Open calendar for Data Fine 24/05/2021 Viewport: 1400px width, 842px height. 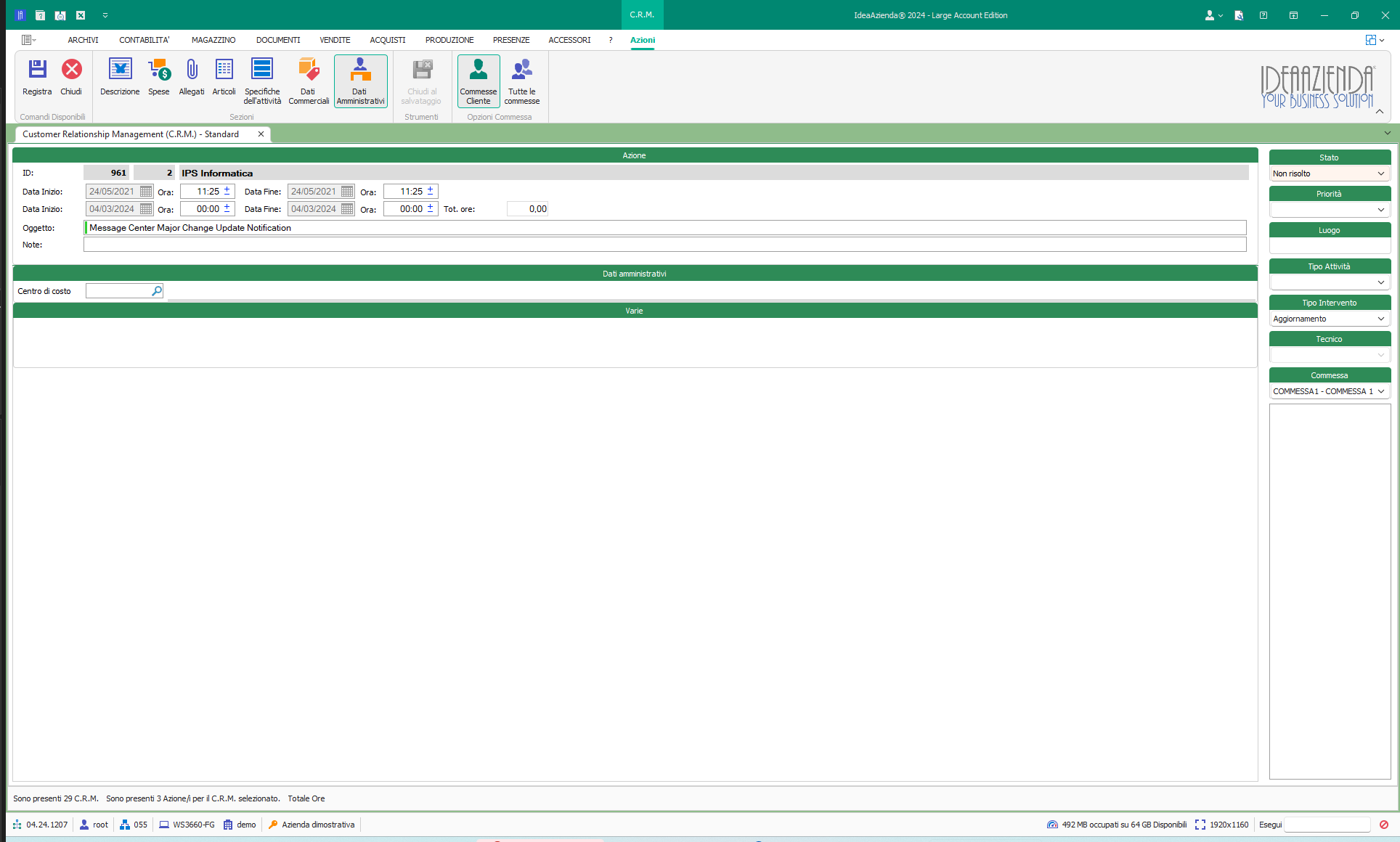(347, 192)
